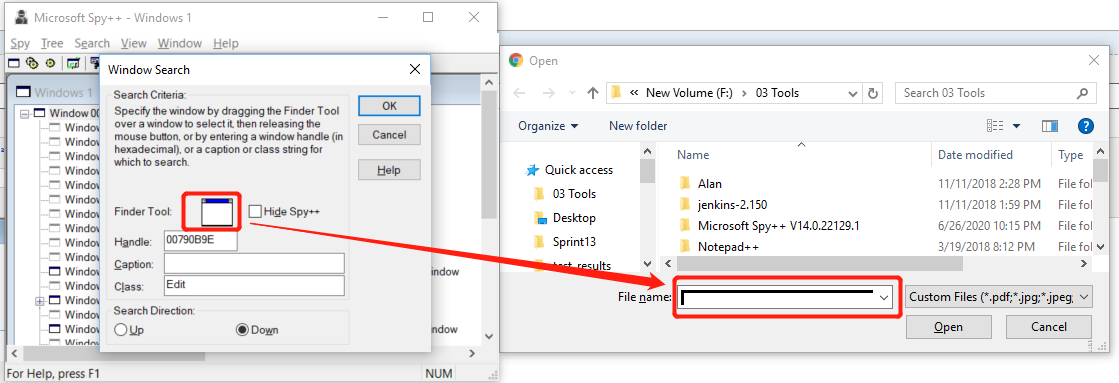Viewport: 1119px width, 383px height.
Task: Open the Organize dropdown menu
Action: point(548,126)
